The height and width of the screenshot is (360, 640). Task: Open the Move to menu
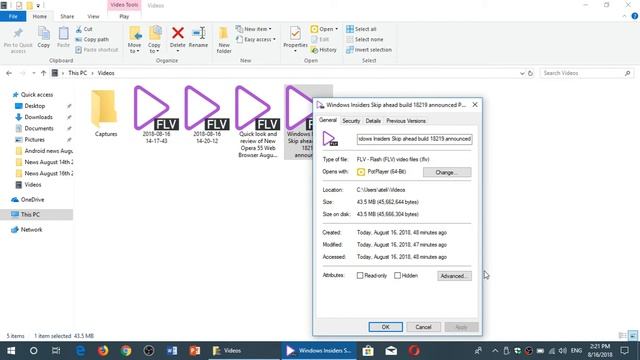coord(134,40)
